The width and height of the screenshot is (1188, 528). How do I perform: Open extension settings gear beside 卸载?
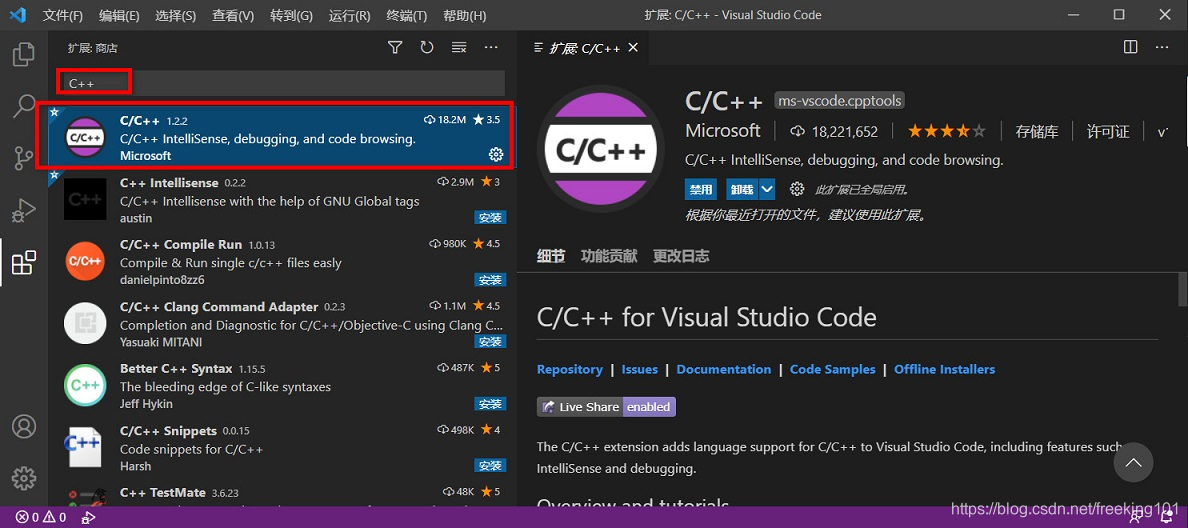796,189
